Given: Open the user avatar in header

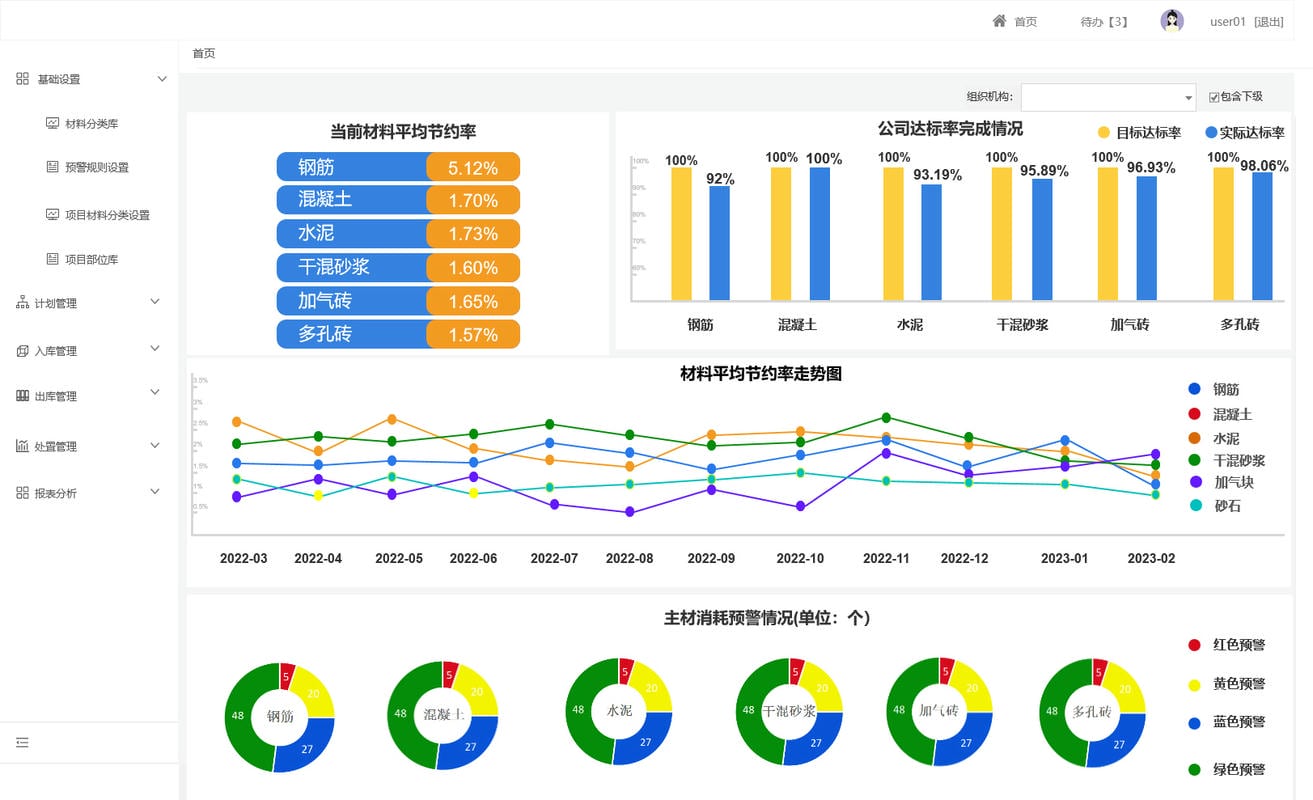Looking at the screenshot, I should click(x=1172, y=21).
